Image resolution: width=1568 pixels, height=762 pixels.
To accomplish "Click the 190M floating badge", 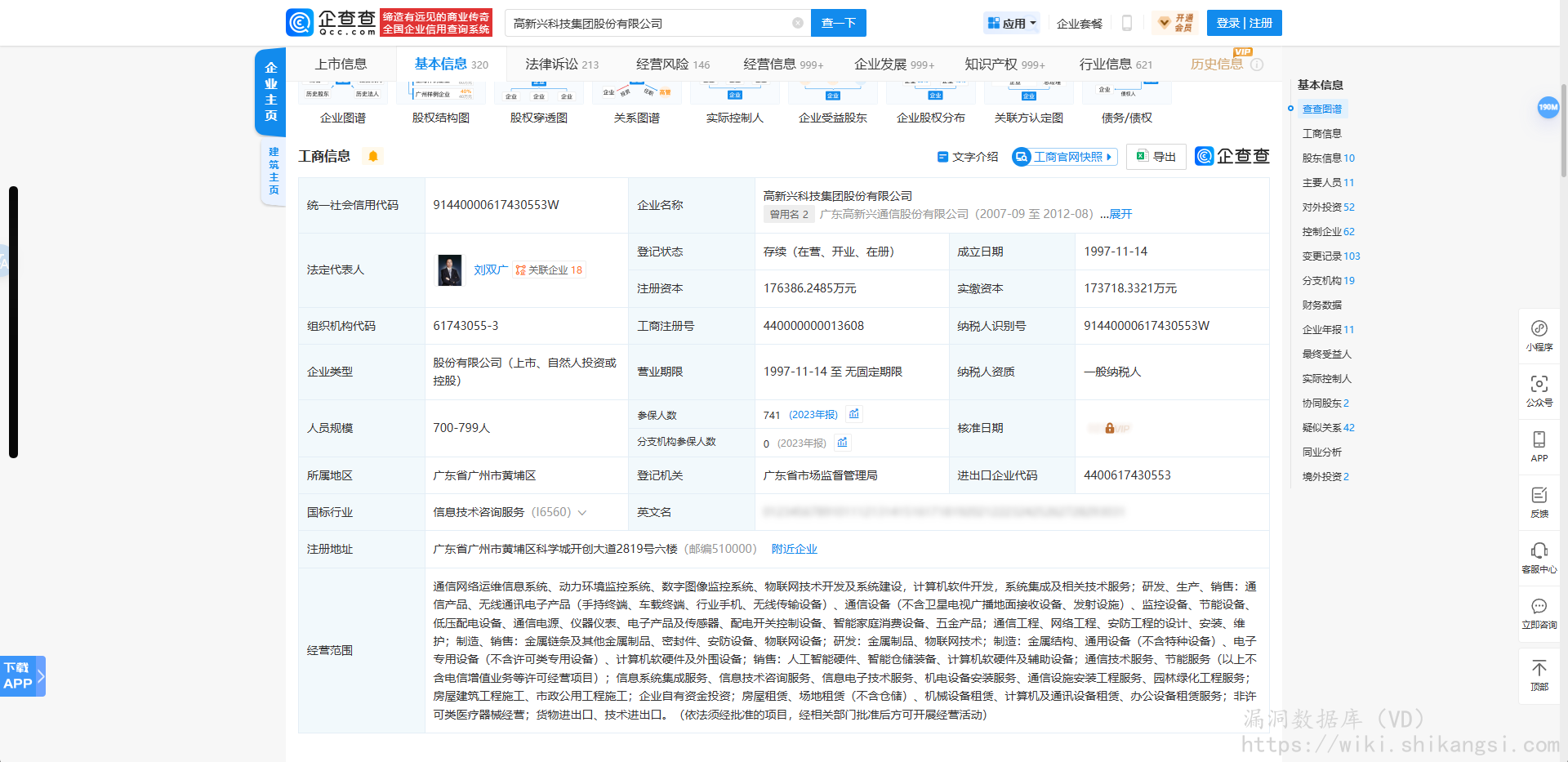I will (x=1548, y=107).
